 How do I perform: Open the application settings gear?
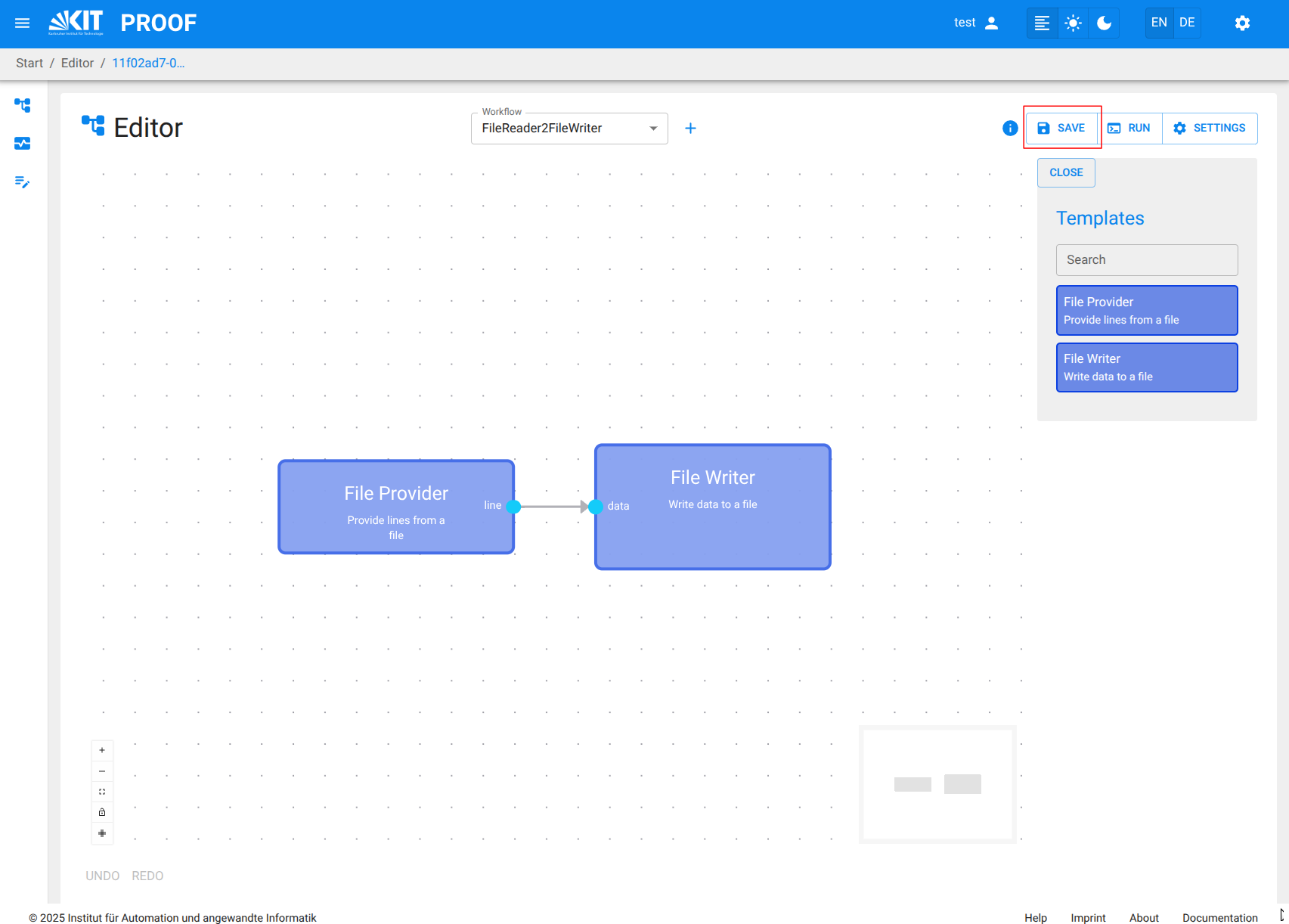pyautogui.click(x=1242, y=23)
